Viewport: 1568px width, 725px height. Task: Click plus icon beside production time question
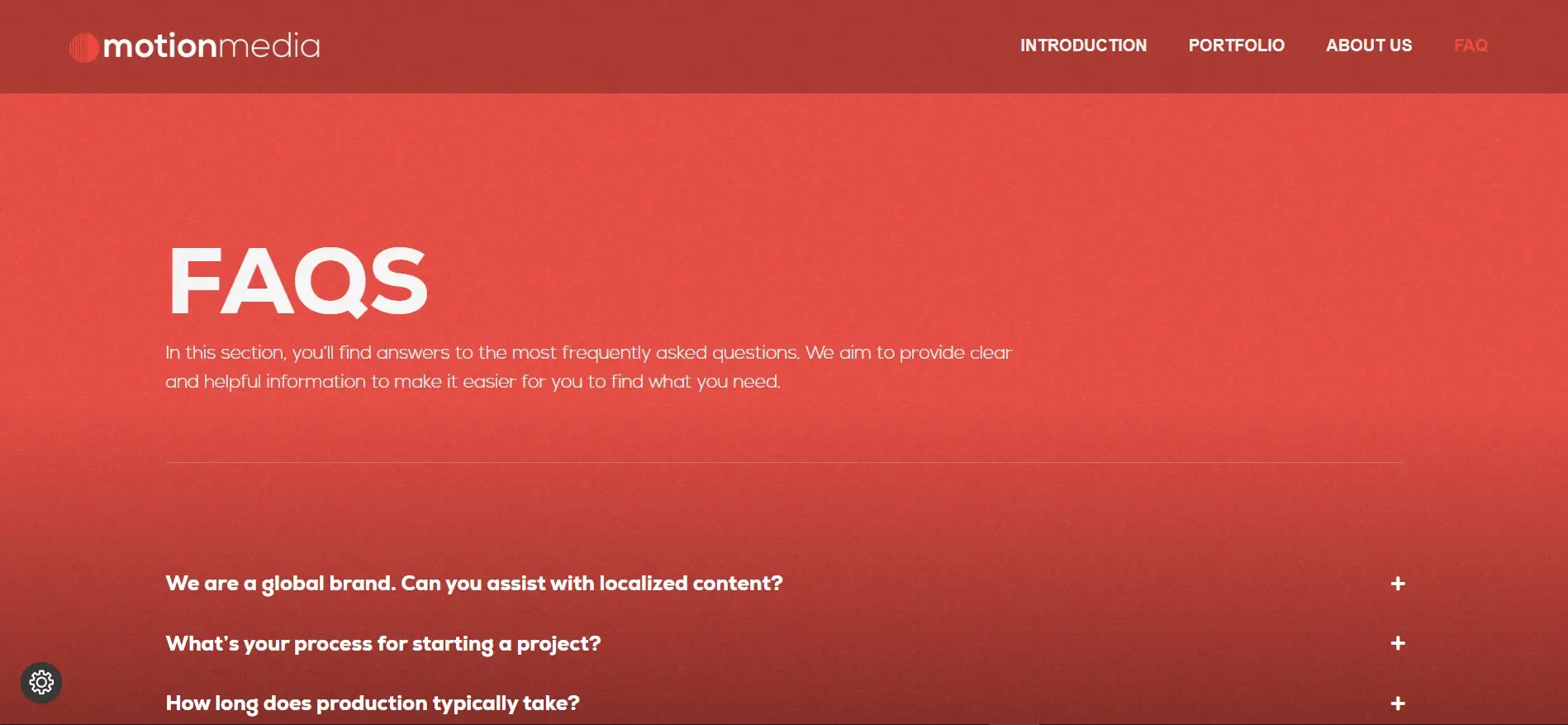click(x=1398, y=704)
